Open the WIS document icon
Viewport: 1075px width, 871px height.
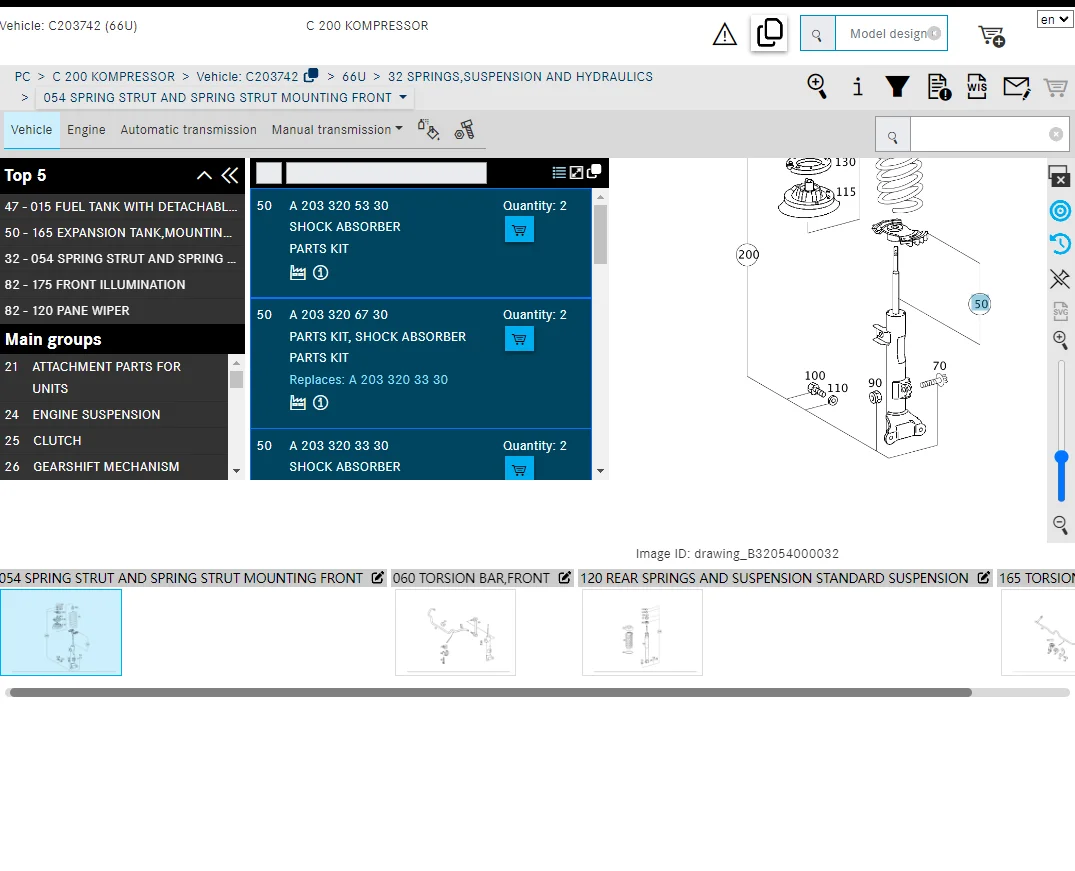977,86
